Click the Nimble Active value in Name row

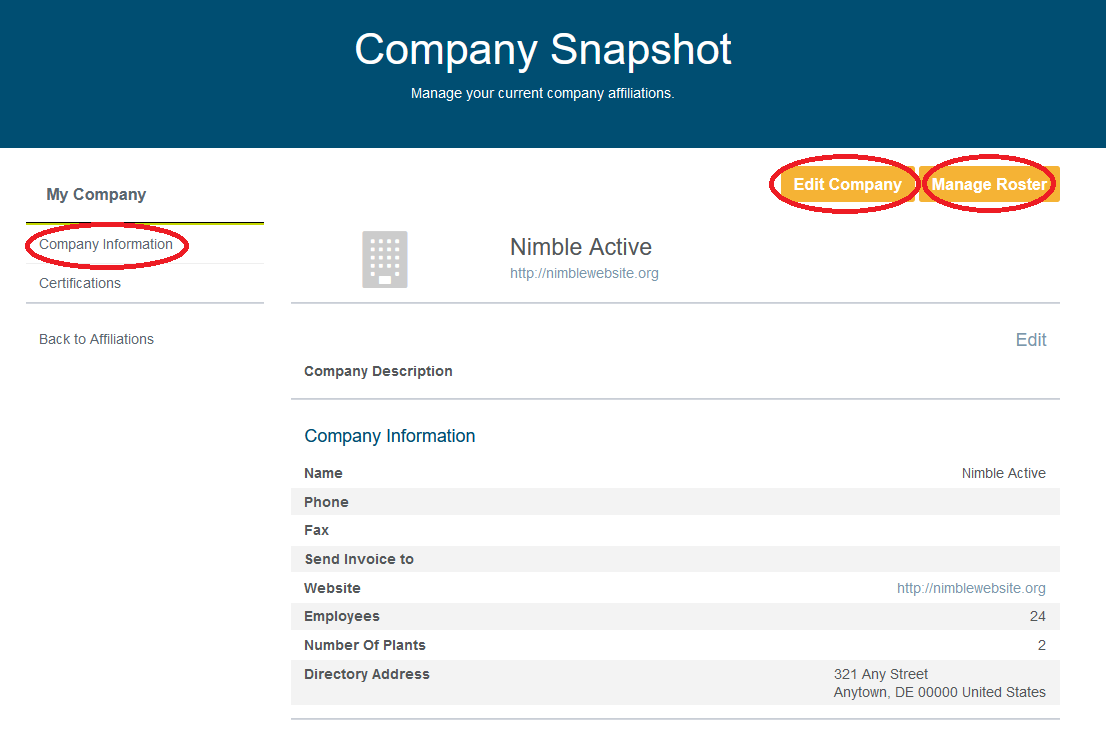(x=1004, y=473)
